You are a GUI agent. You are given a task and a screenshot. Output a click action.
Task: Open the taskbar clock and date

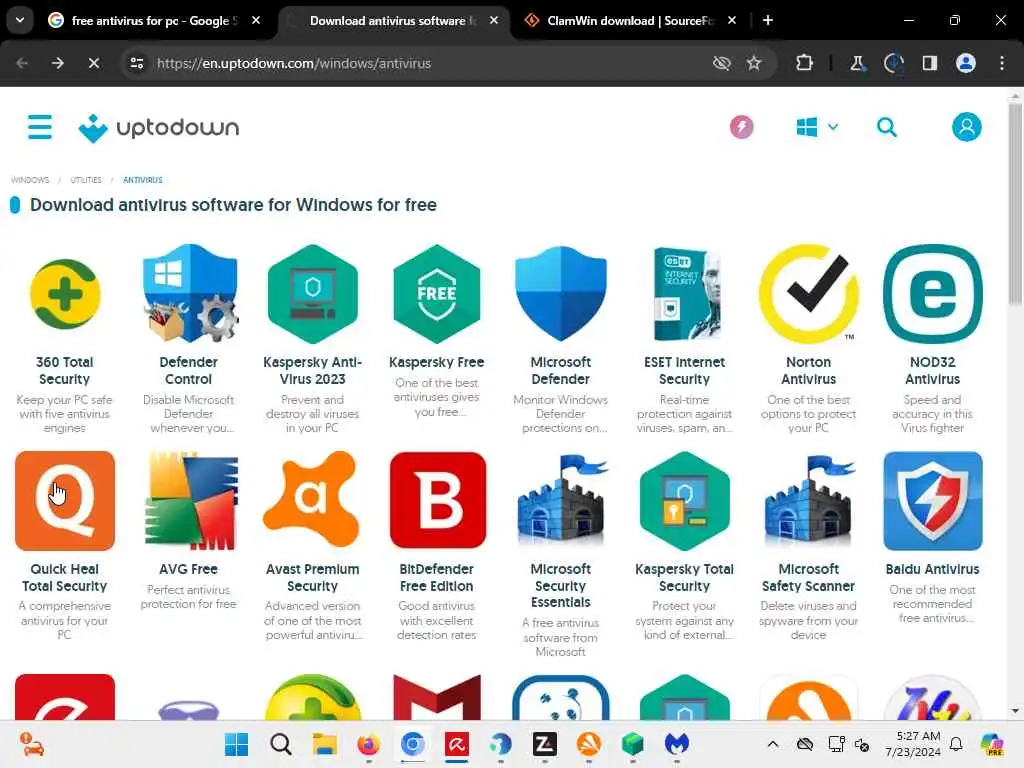[914, 744]
